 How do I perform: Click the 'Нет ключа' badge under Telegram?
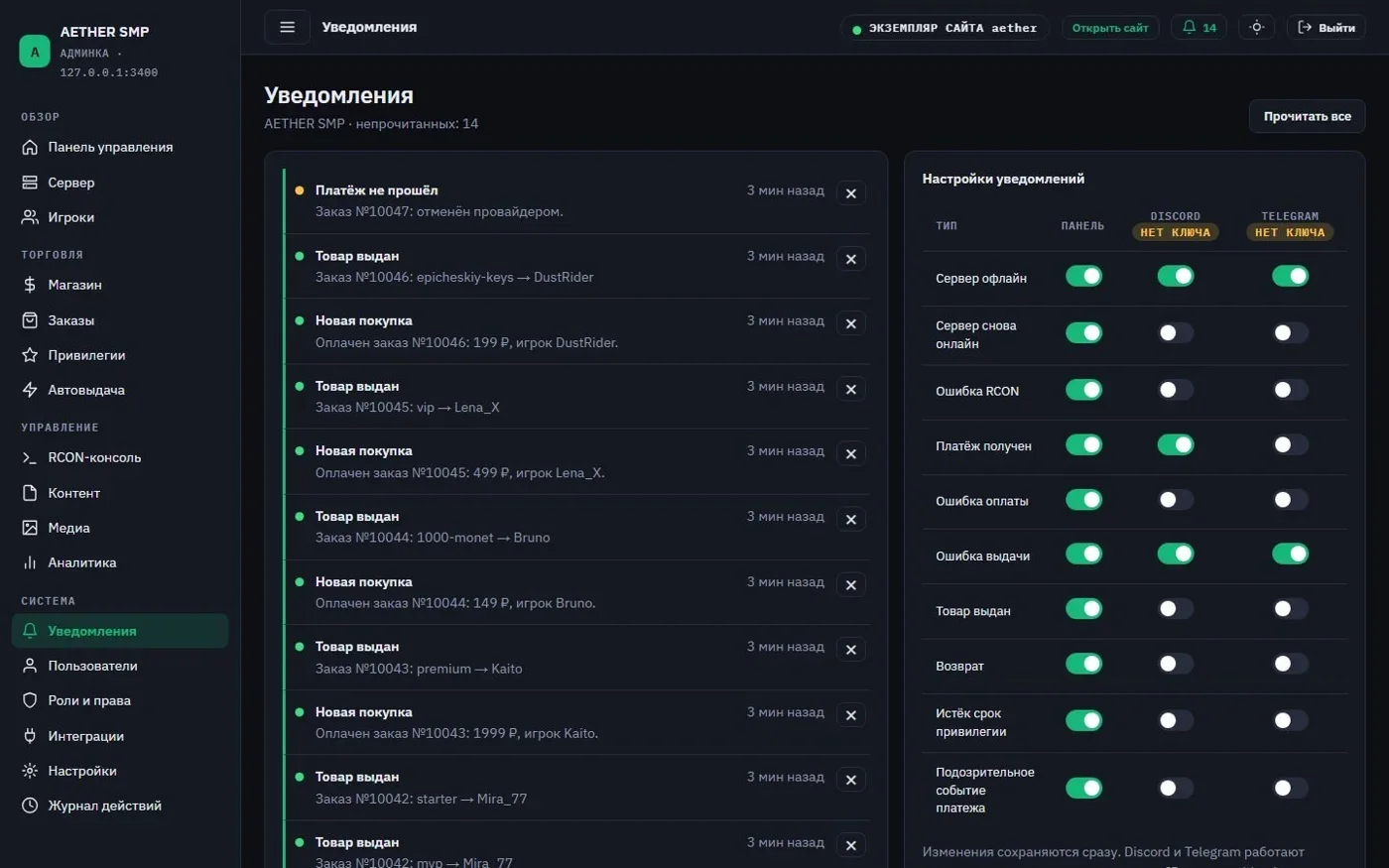[x=1290, y=232]
